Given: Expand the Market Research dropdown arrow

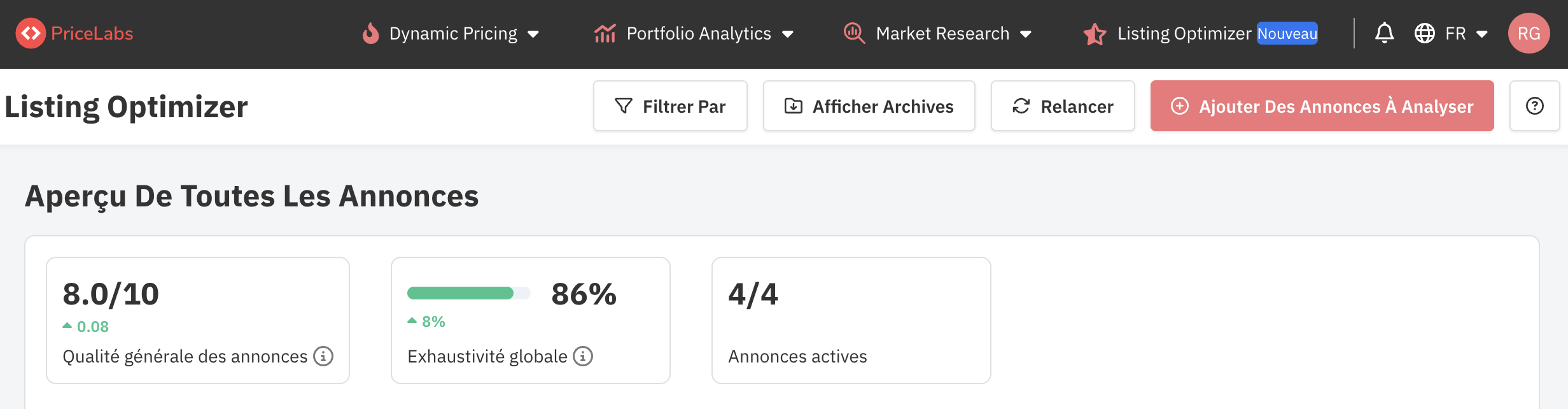Looking at the screenshot, I should pos(1026,34).
